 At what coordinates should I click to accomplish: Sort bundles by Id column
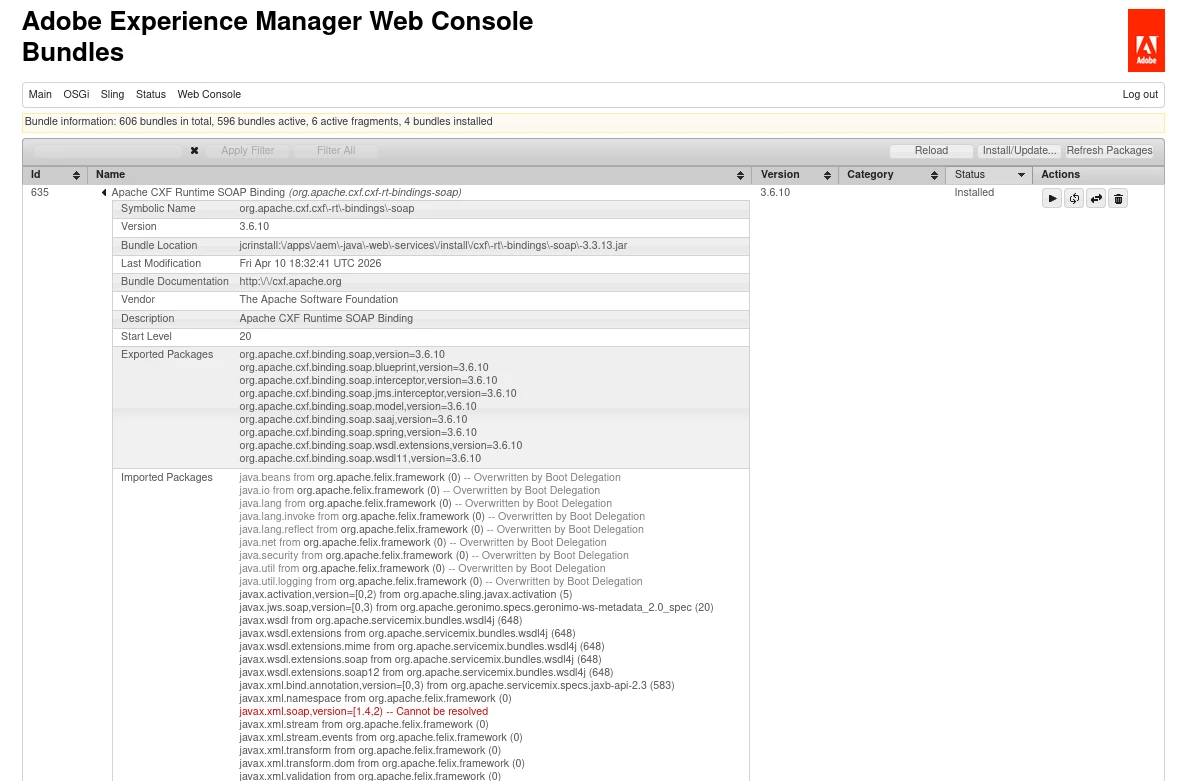[76, 175]
